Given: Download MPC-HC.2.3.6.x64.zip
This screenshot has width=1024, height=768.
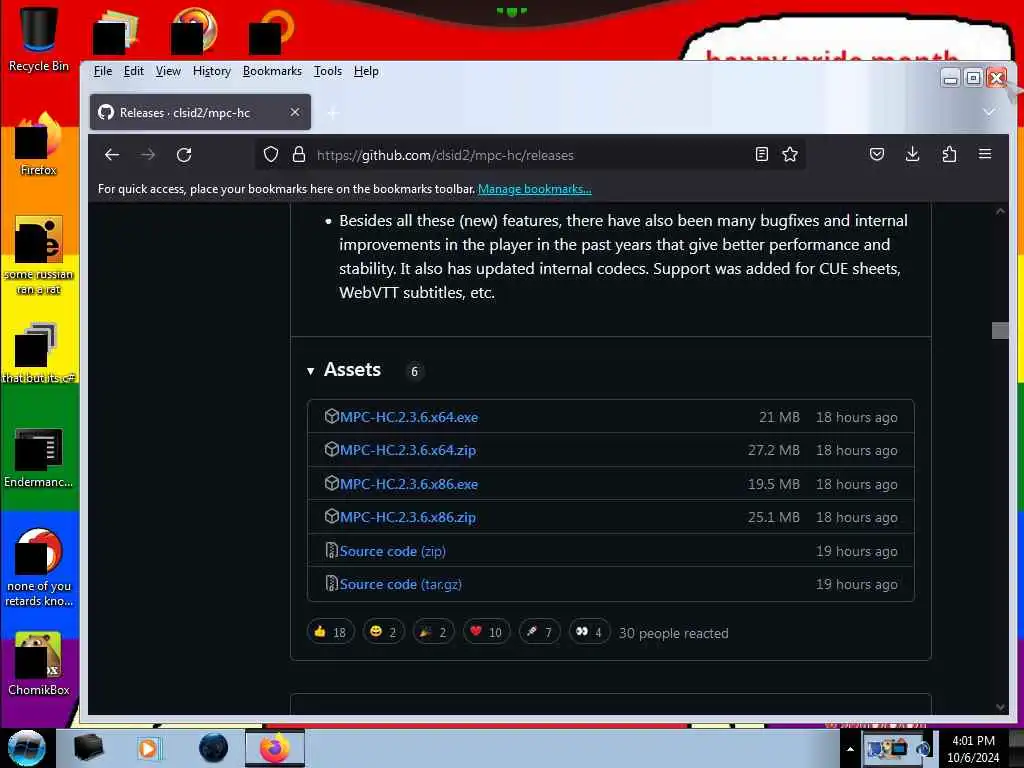Looking at the screenshot, I should pyautogui.click(x=408, y=450).
